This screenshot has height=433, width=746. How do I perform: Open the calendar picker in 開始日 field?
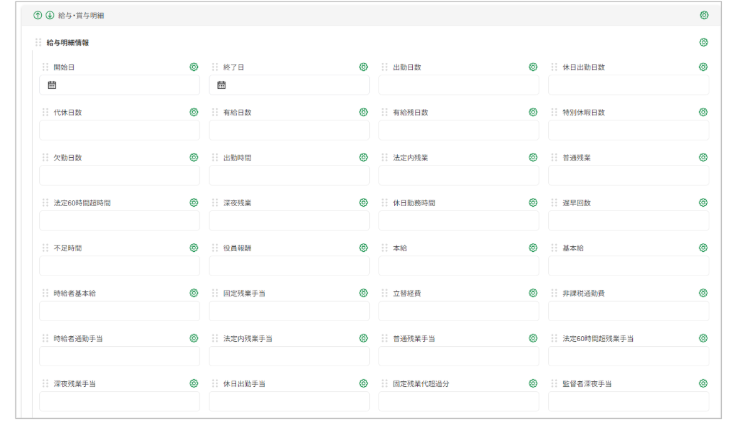click(52, 85)
